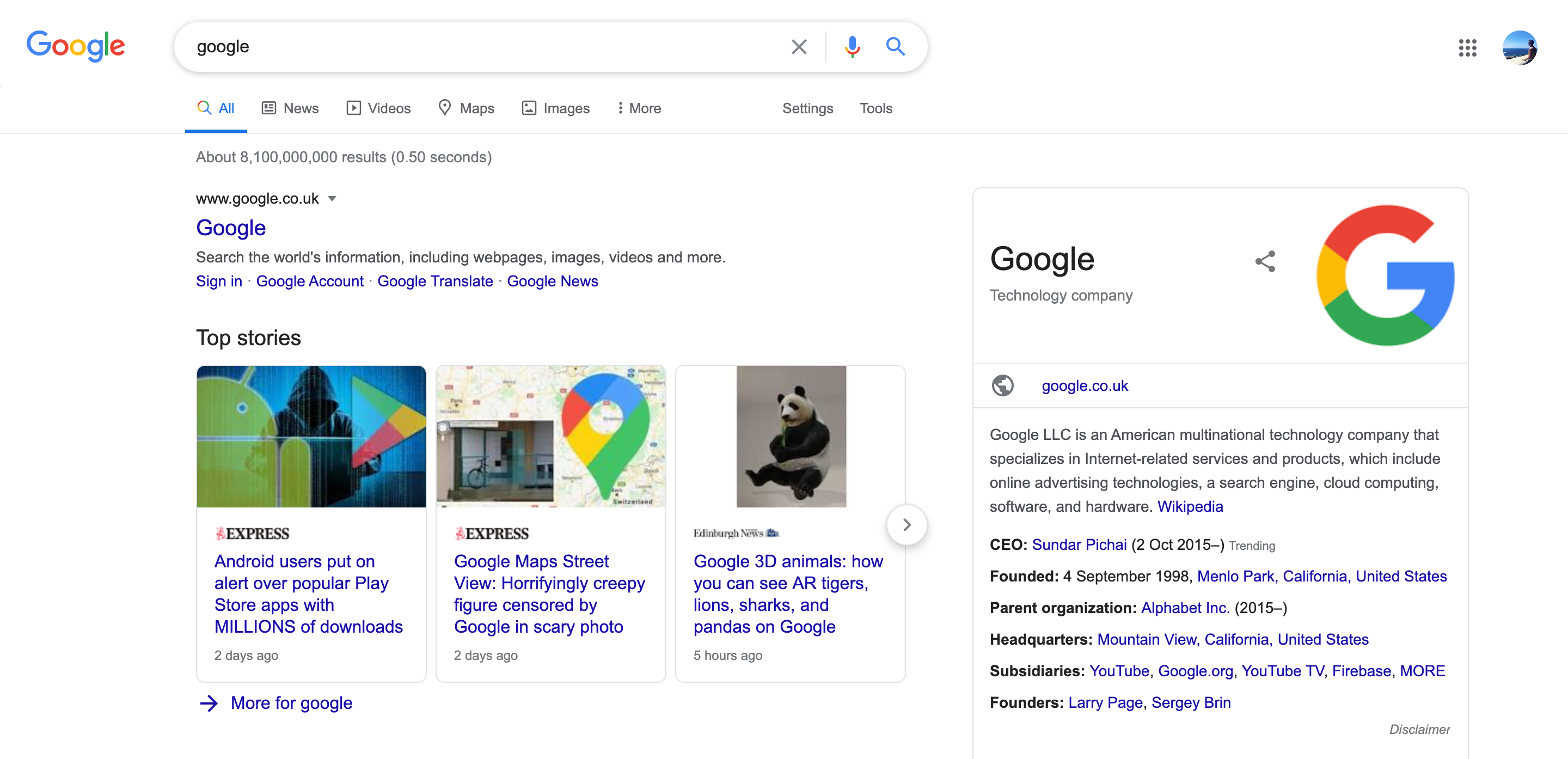Open the search Tools
This screenshot has height=759, width=1568.
(876, 108)
